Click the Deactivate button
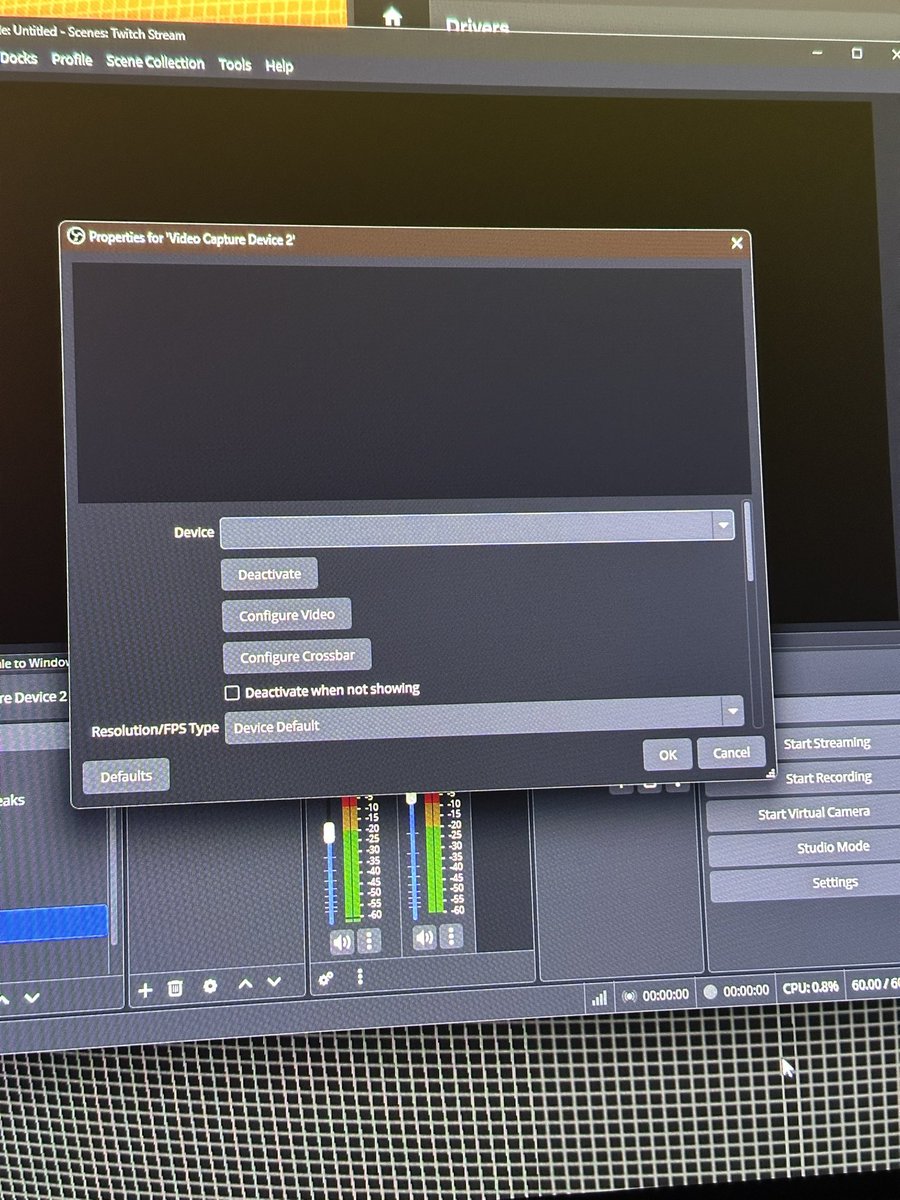 point(269,575)
